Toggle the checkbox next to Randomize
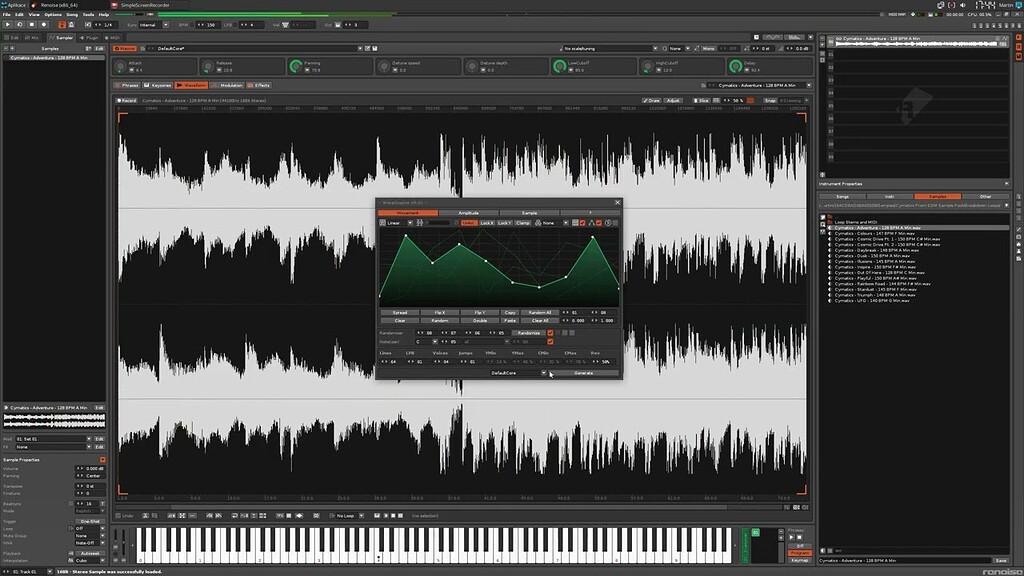Image resolution: width=1024 pixels, height=576 pixels. pos(551,333)
